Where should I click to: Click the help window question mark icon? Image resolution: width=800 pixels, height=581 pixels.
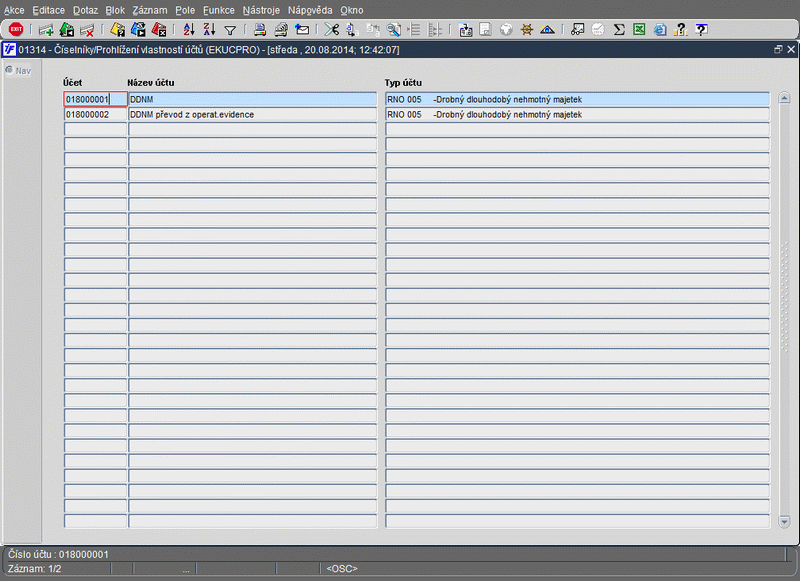coord(702,30)
